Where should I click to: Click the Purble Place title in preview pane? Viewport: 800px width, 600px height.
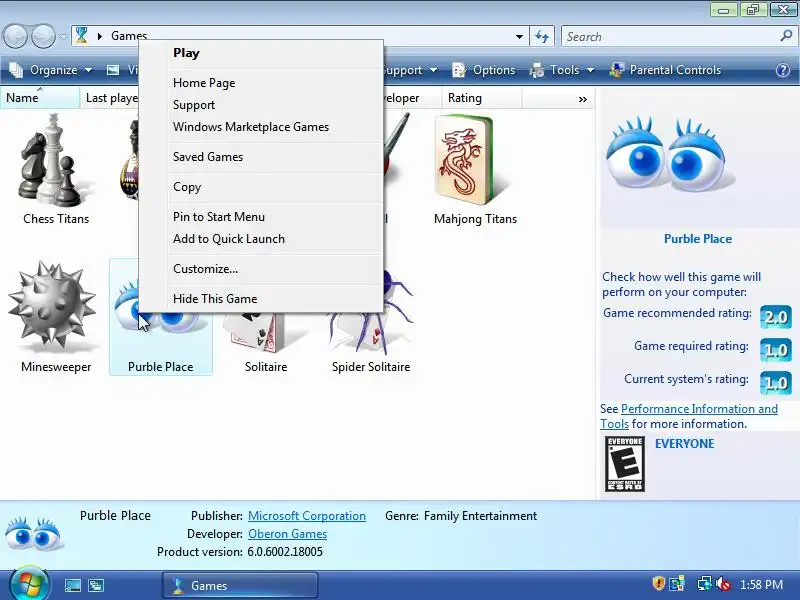(697, 239)
